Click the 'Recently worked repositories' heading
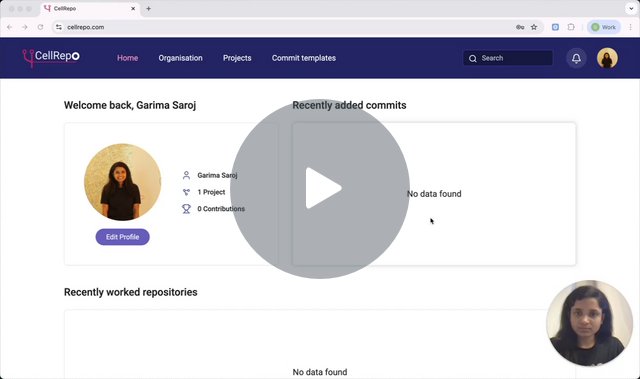 coord(131,292)
